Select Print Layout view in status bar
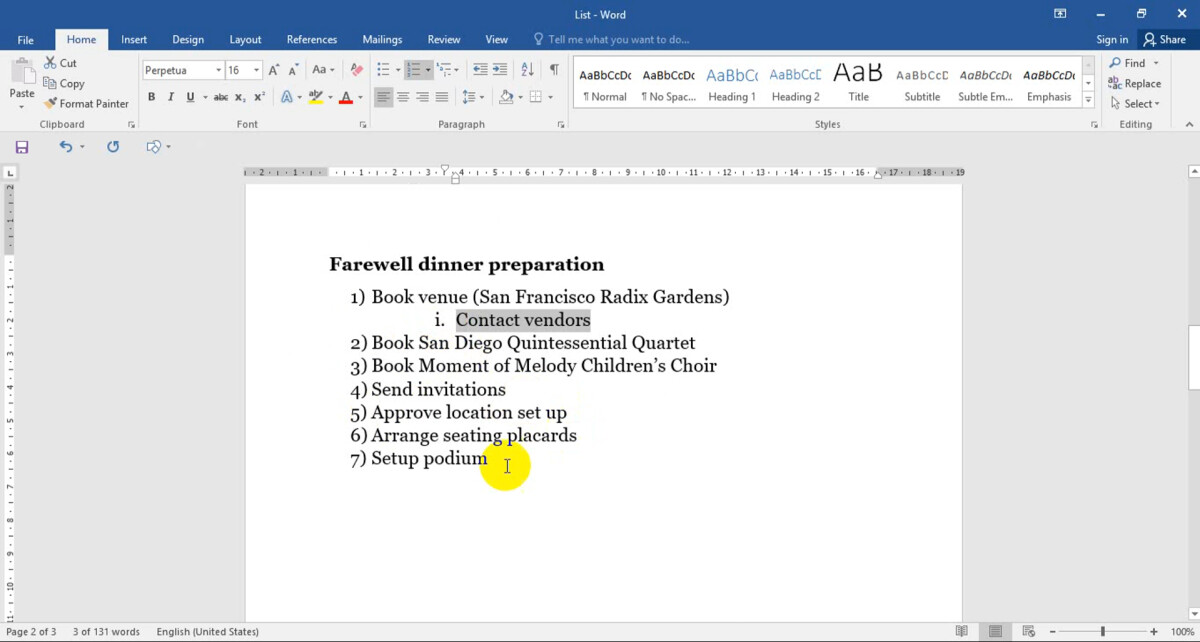Screen dimensions: 1200x642 pyautogui.click(x=995, y=632)
